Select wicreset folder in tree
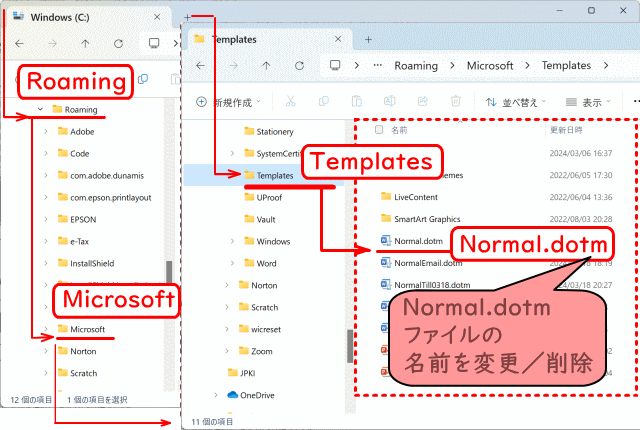Viewport: 640px width, 430px height. pos(260,329)
